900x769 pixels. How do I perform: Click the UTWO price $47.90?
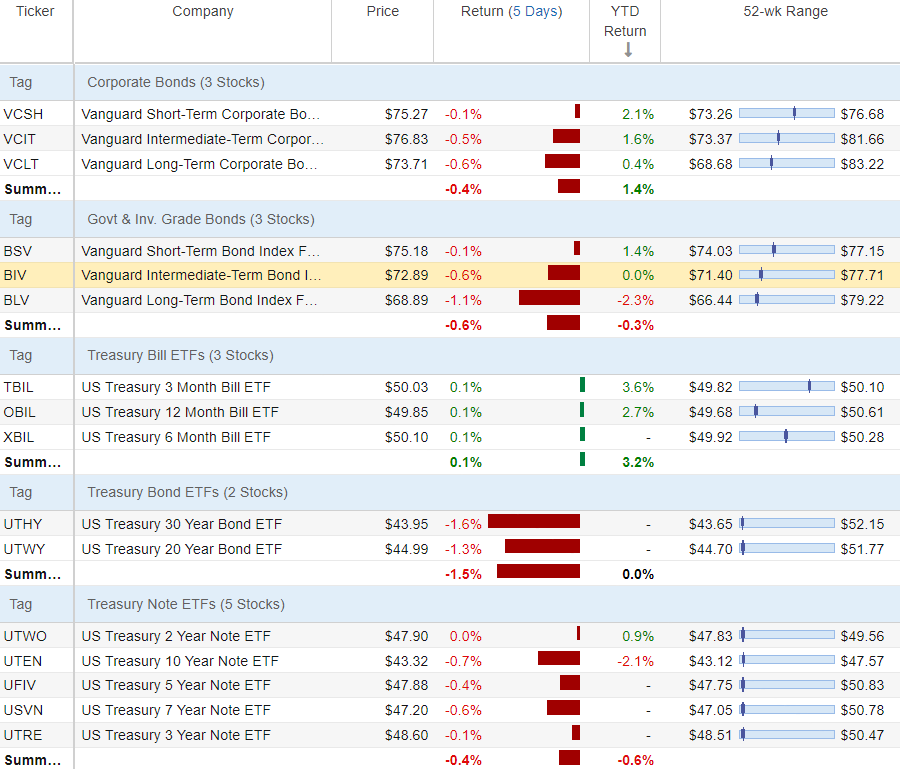tap(406, 636)
